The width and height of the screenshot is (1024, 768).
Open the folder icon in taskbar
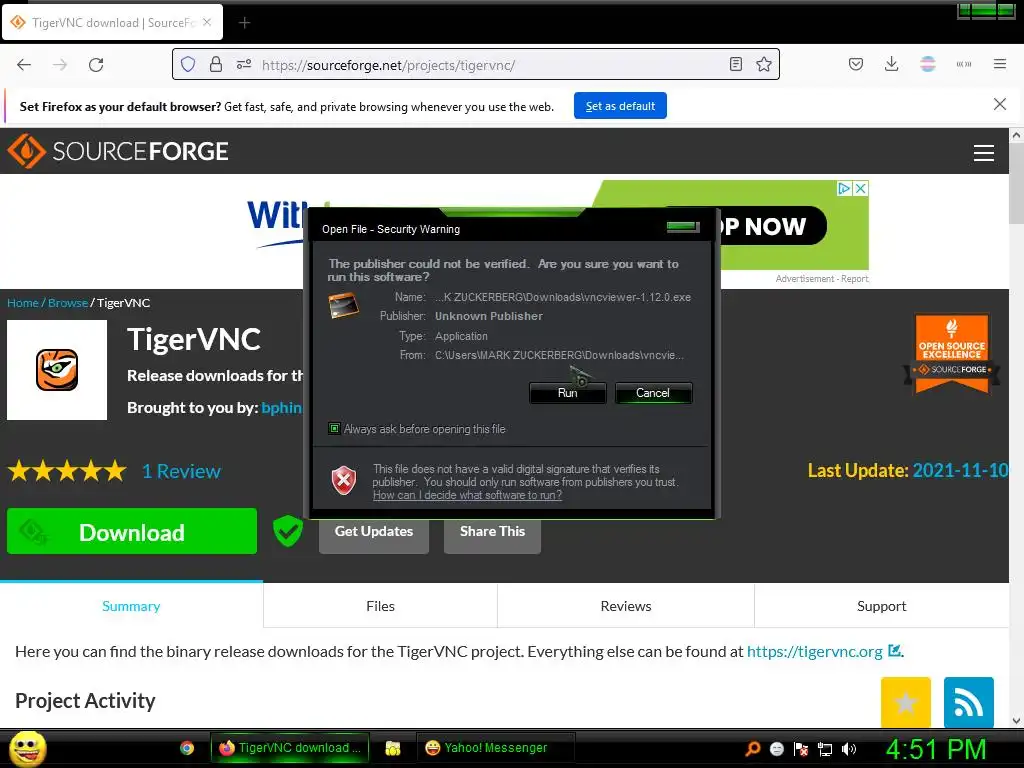[x=392, y=748]
